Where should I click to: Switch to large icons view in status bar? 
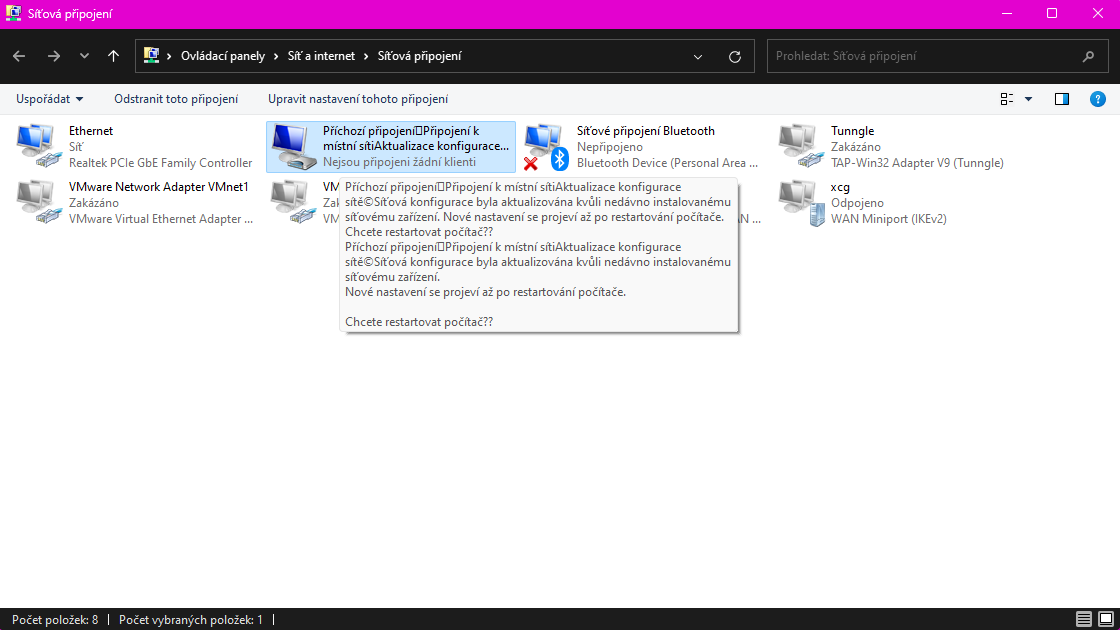[1104, 620]
